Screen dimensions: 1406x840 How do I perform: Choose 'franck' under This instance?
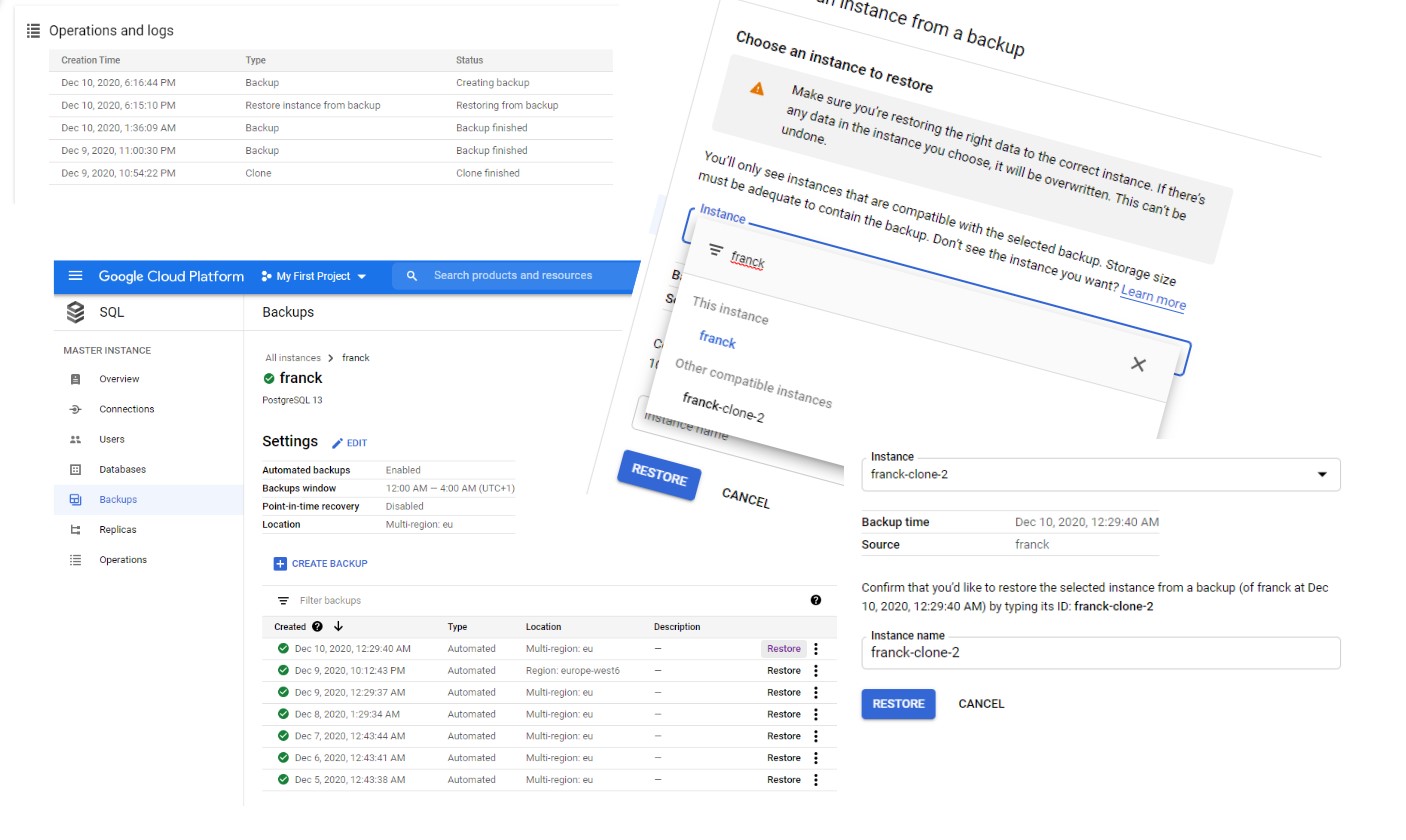click(x=717, y=340)
